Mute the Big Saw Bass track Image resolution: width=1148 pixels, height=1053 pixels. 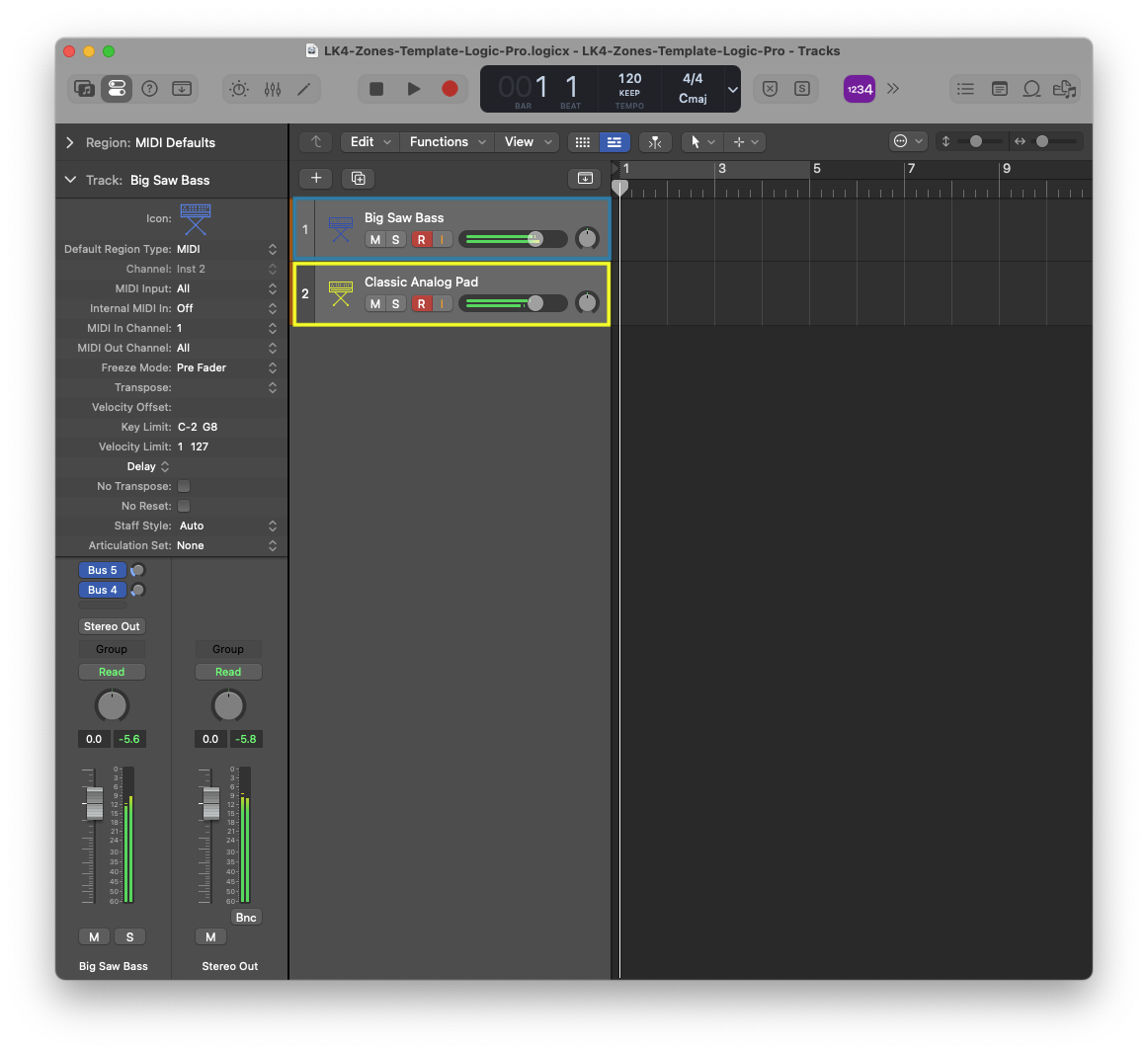(x=374, y=239)
